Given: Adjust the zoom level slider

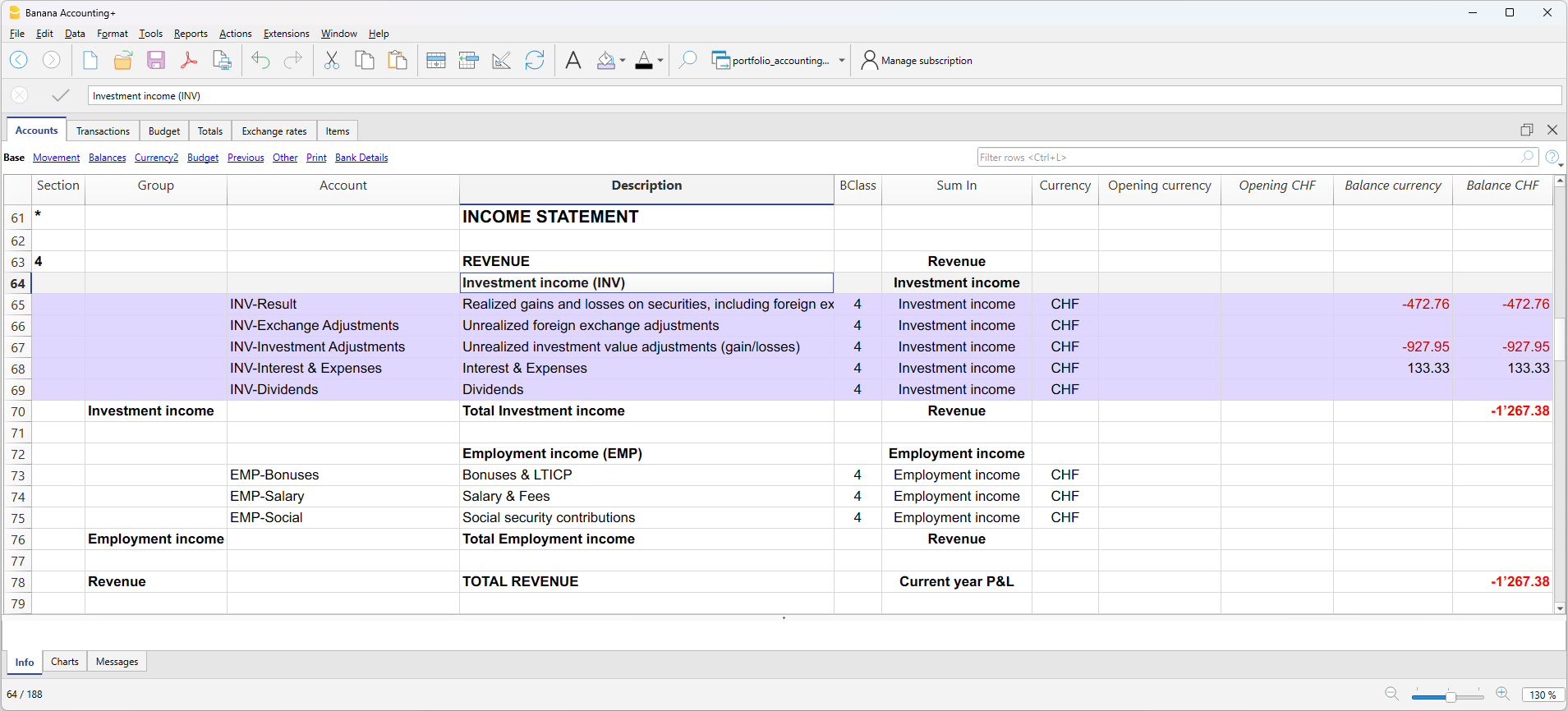Looking at the screenshot, I should (1451, 697).
